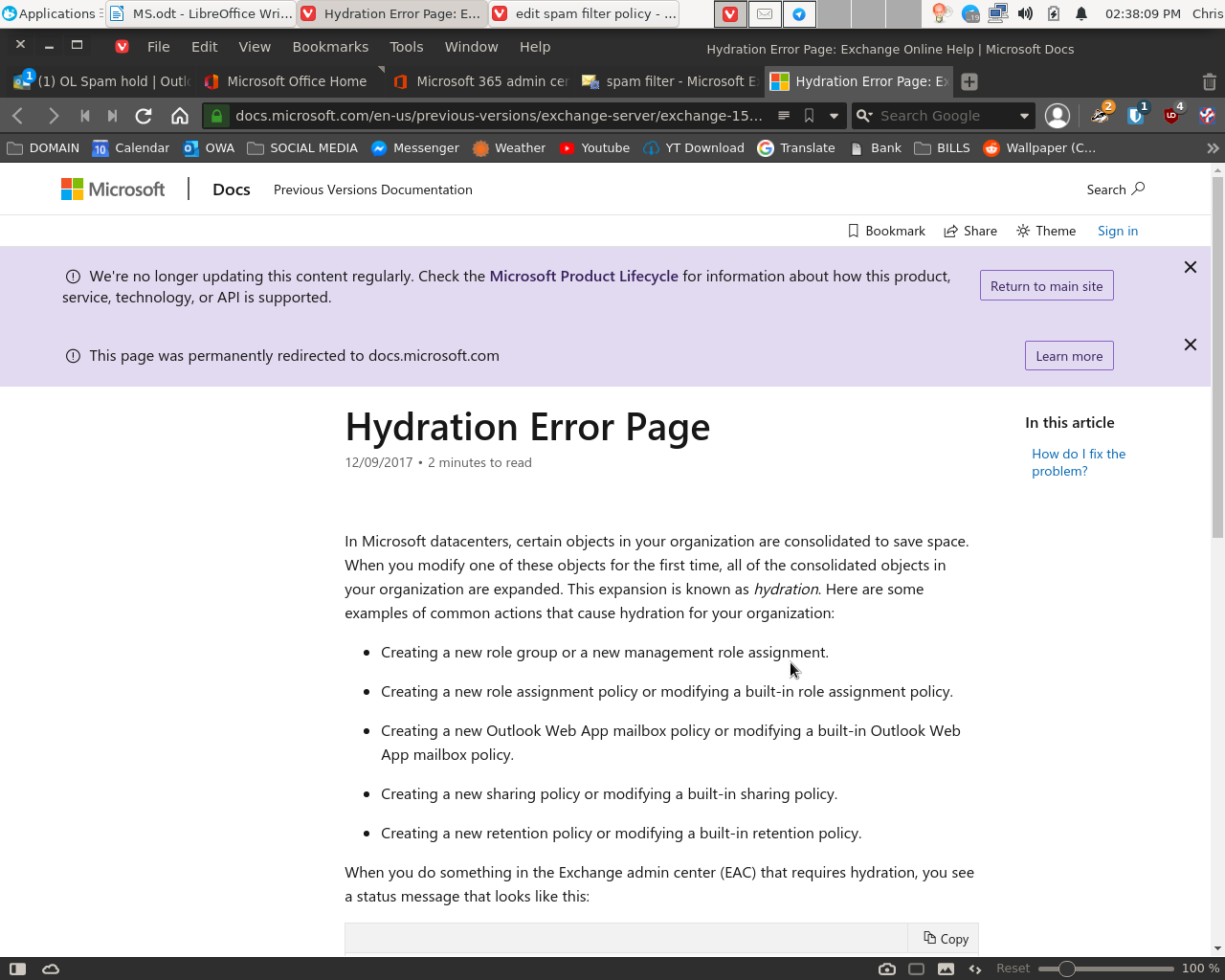Screen dimensions: 1225x980
Task: Open the Help menu
Action: coord(535,47)
